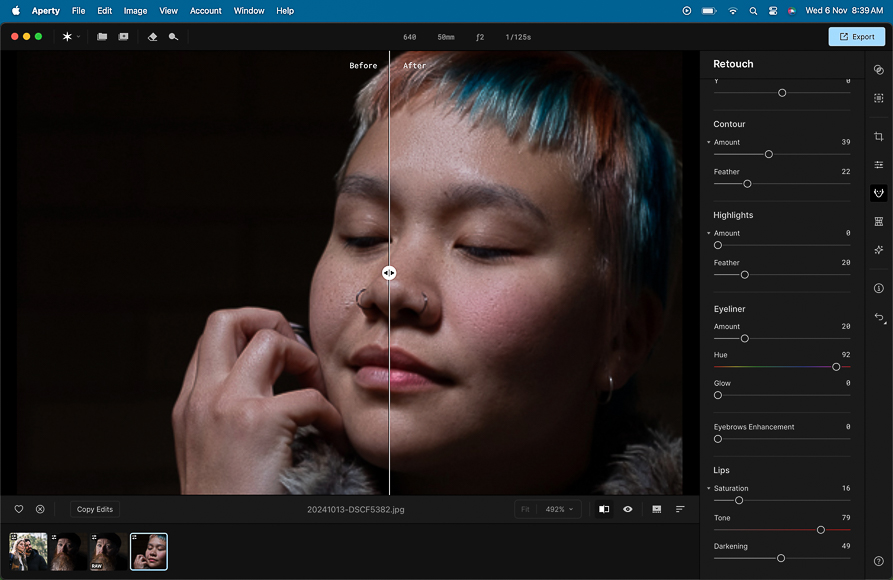Click the Copy Edits button

95,509
